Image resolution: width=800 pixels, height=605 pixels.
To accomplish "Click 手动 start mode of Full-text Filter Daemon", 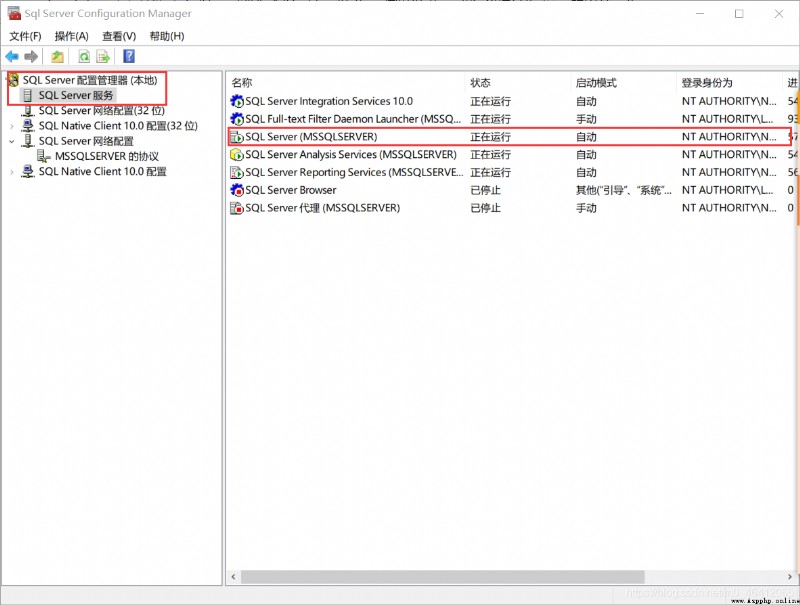I will tap(586, 119).
